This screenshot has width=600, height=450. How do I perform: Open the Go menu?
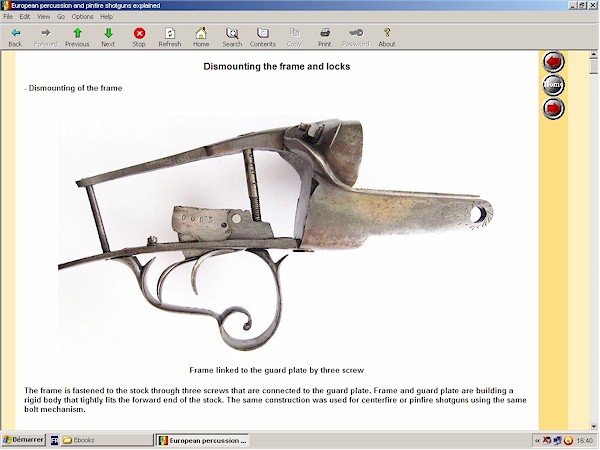(61, 16)
